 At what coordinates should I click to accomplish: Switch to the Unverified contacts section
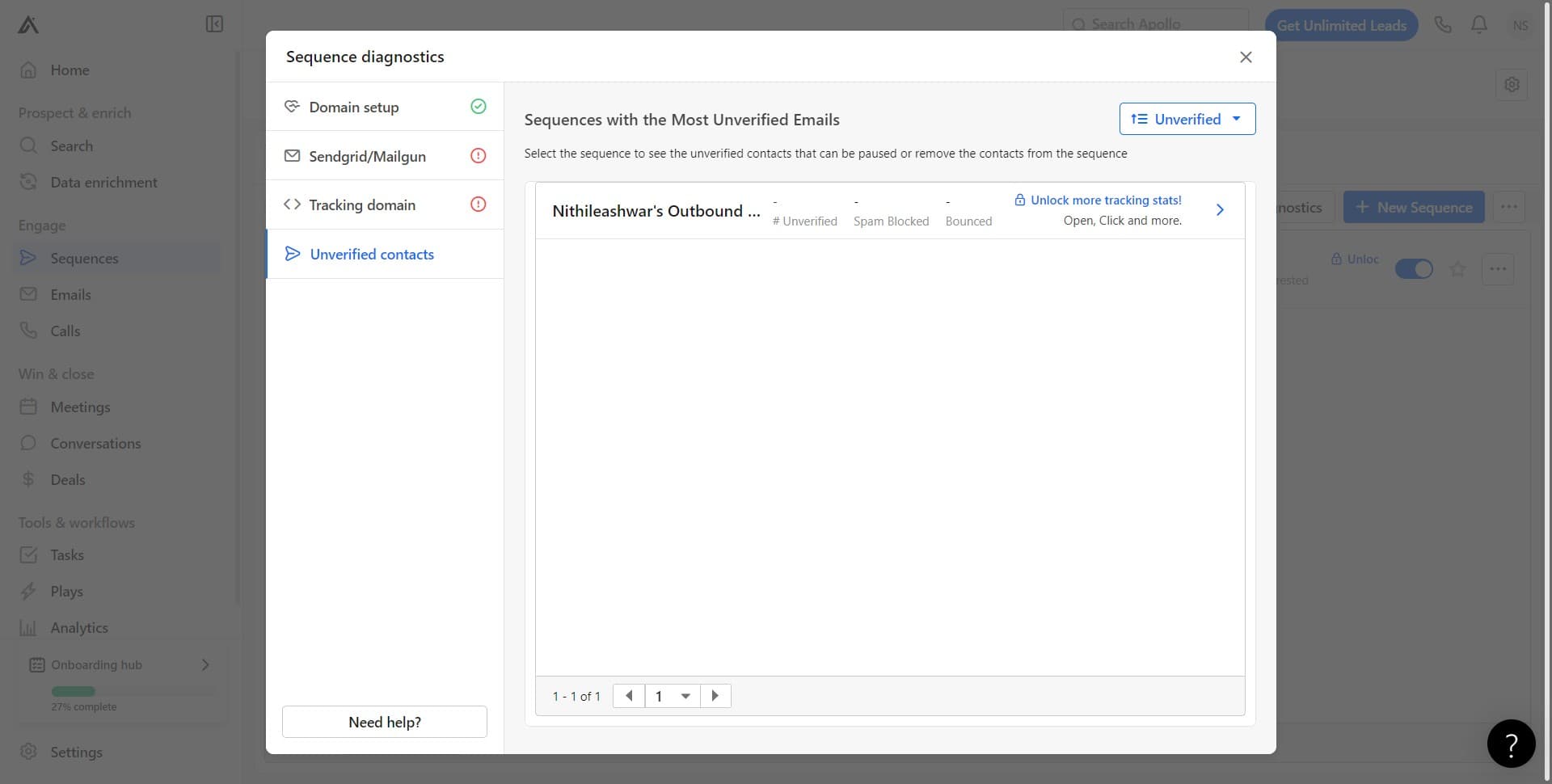pyautogui.click(x=371, y=254)
